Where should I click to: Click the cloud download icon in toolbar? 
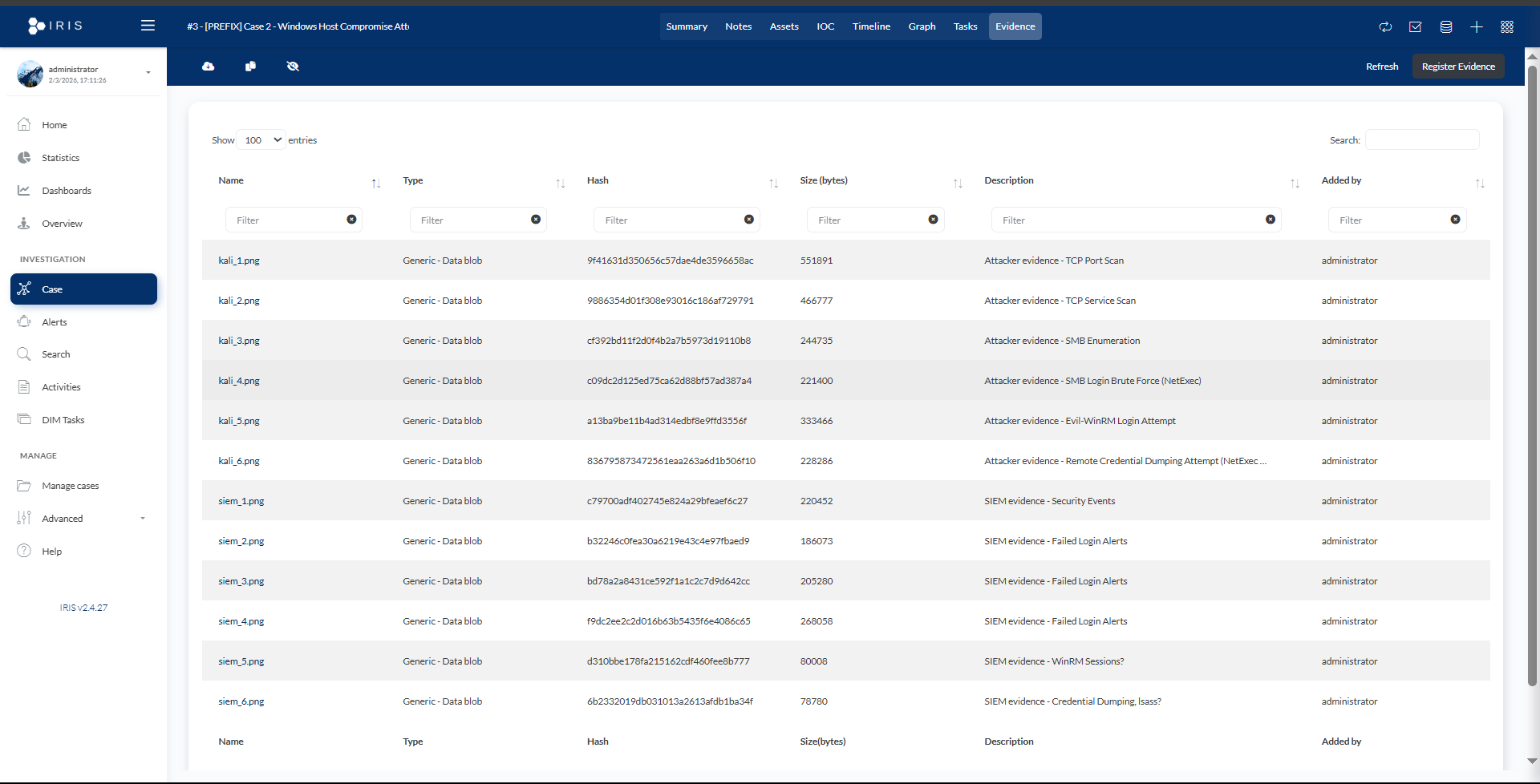(209, 67)
